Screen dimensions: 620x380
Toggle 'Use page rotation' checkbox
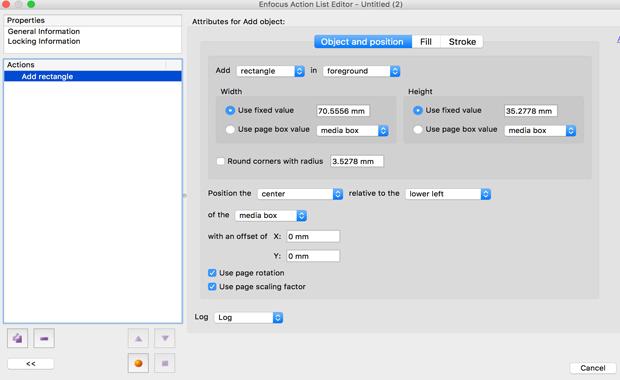[212, 273]
